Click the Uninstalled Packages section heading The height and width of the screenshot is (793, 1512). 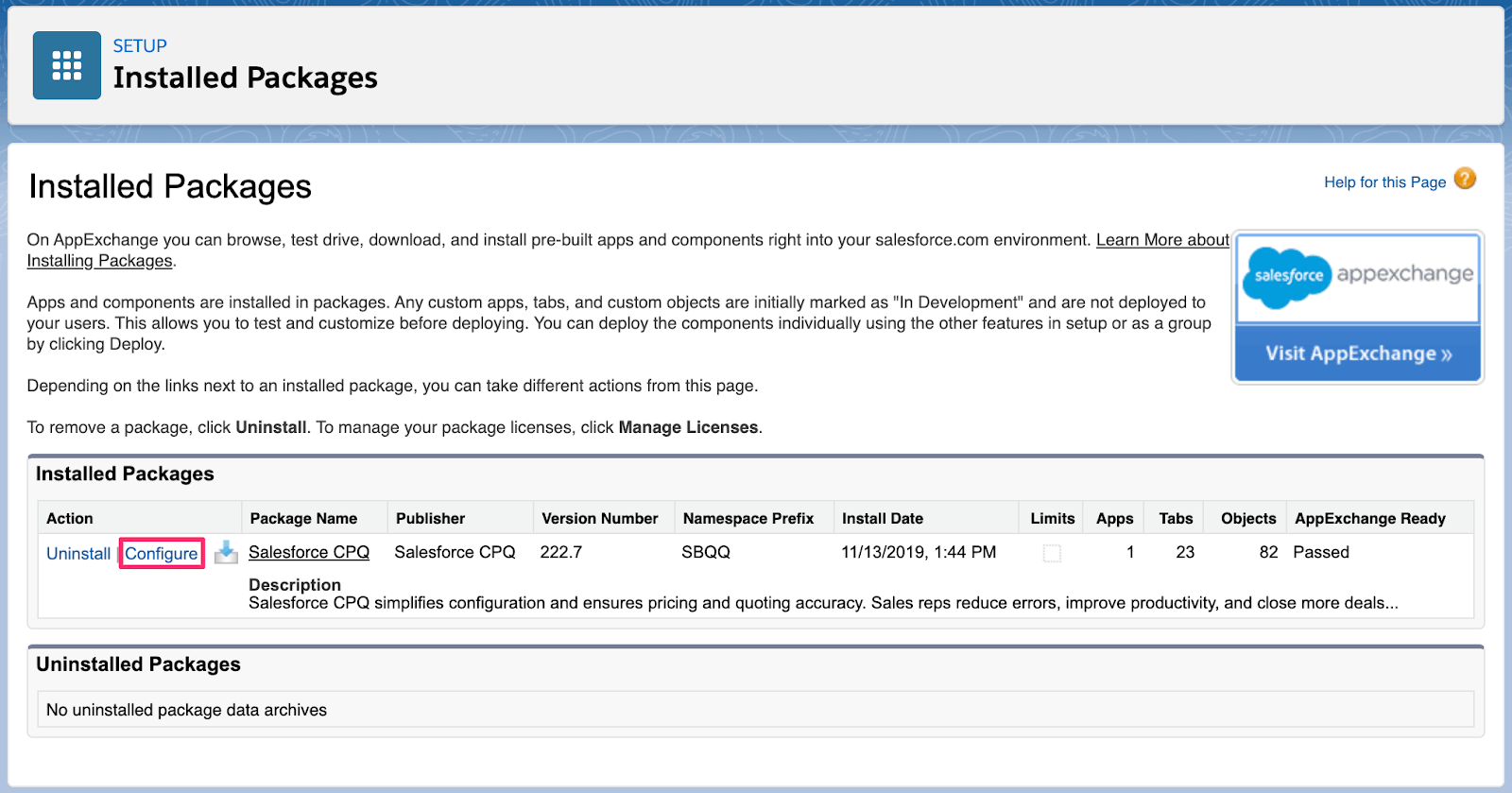[138, 664]
